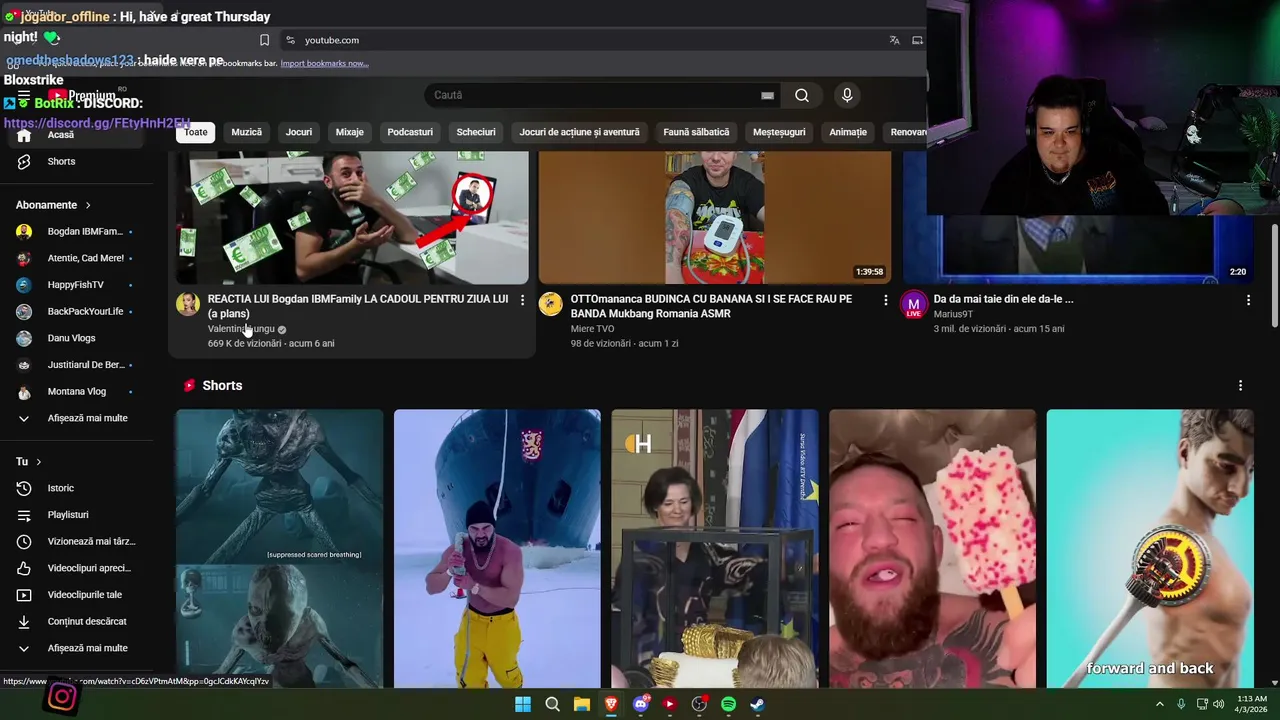Open Windows Start menu

click(x=523, y=704)
